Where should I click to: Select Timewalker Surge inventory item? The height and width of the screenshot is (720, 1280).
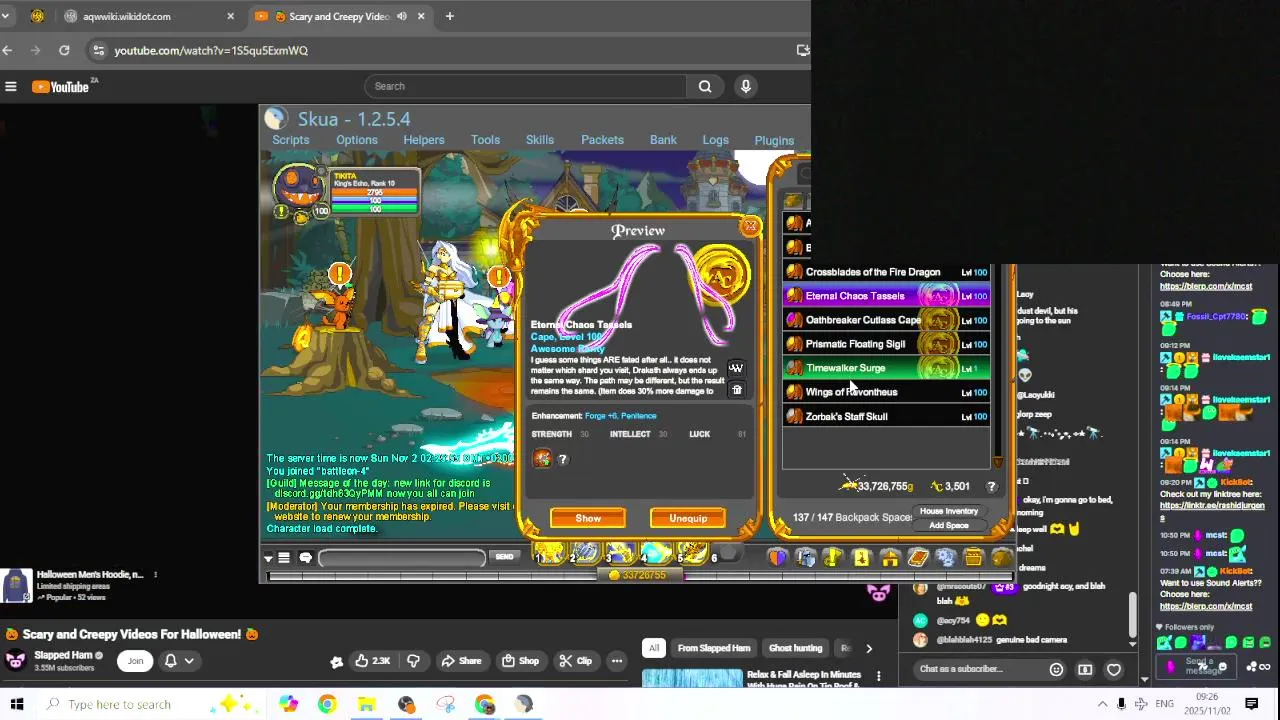(886, 368)
